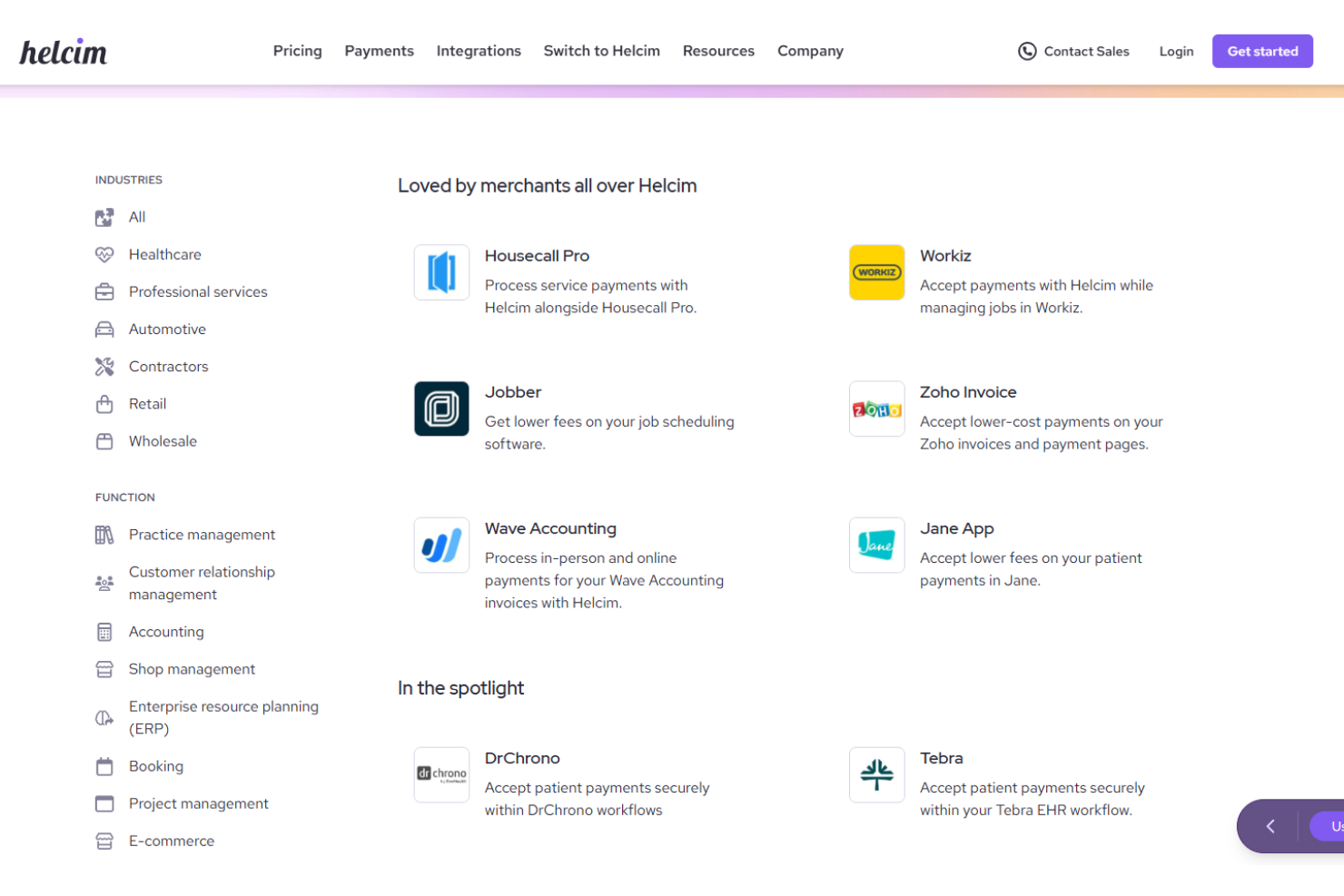Click the Wave Accounting logo
The image size is (1344, 896).
[x=441, y=545]
